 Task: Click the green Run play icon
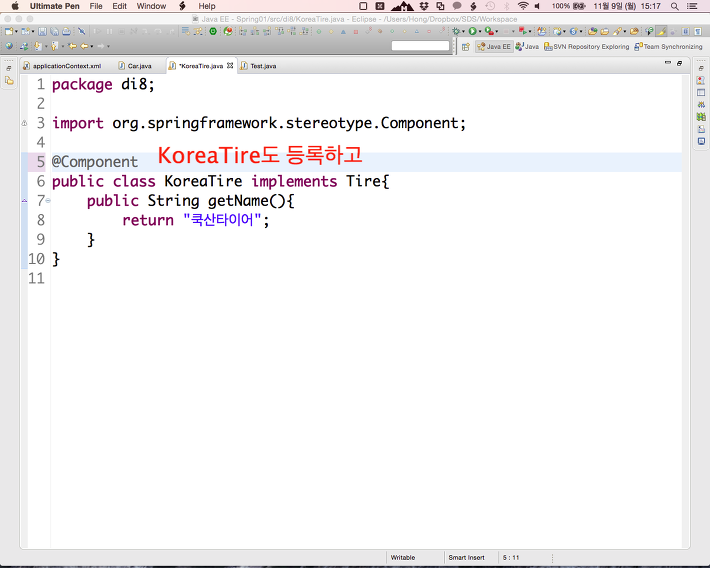pyautogui.click(x=472, y=31)
